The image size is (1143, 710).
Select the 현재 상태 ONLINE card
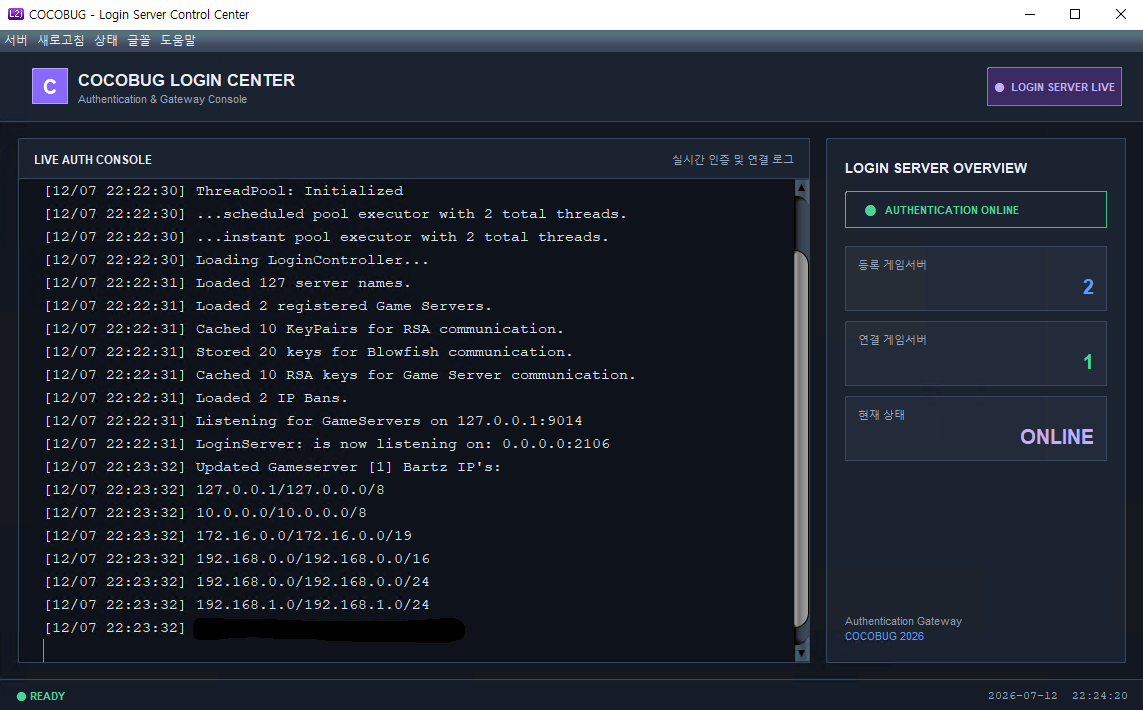click(x=975, y=429)
